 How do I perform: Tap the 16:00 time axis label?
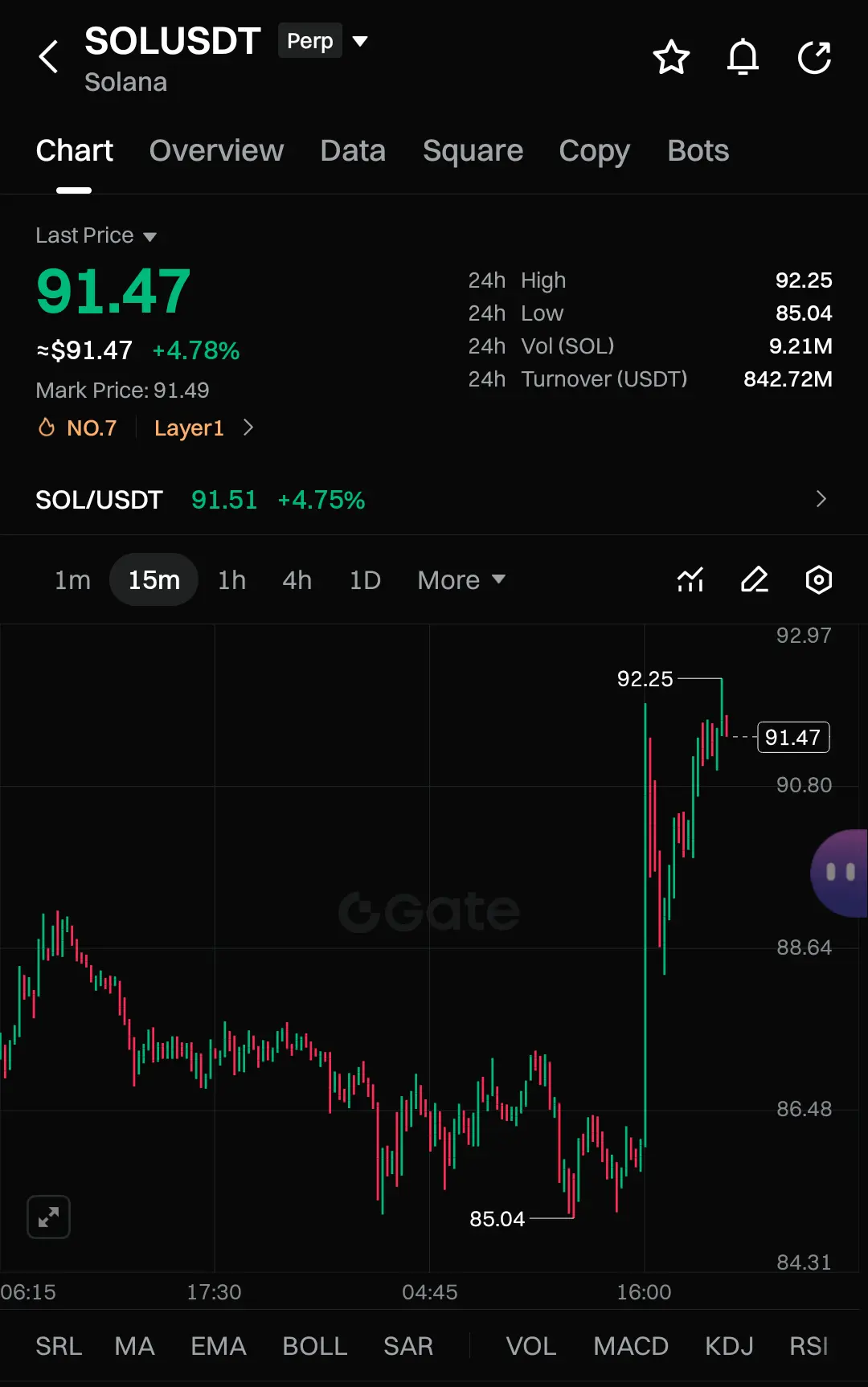click(644, 1292)
